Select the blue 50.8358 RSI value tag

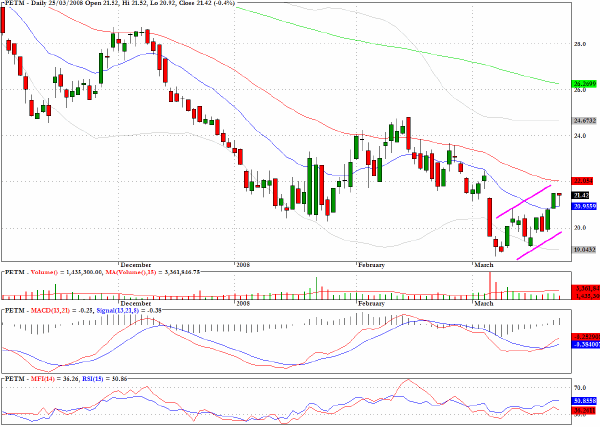[584, 401]
